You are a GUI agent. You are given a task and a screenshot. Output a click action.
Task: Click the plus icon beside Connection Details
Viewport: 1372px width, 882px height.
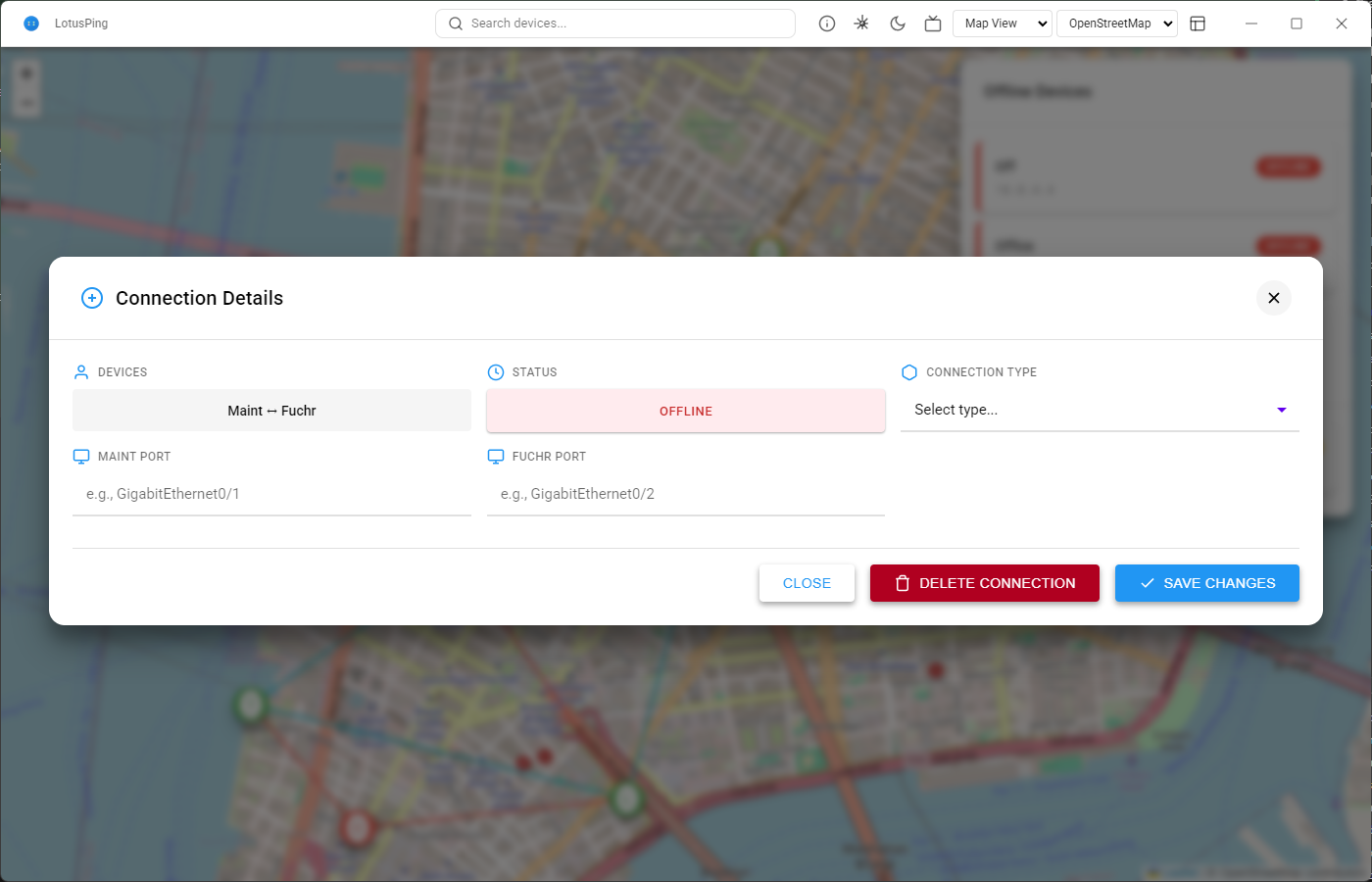[x=92, y=298]
